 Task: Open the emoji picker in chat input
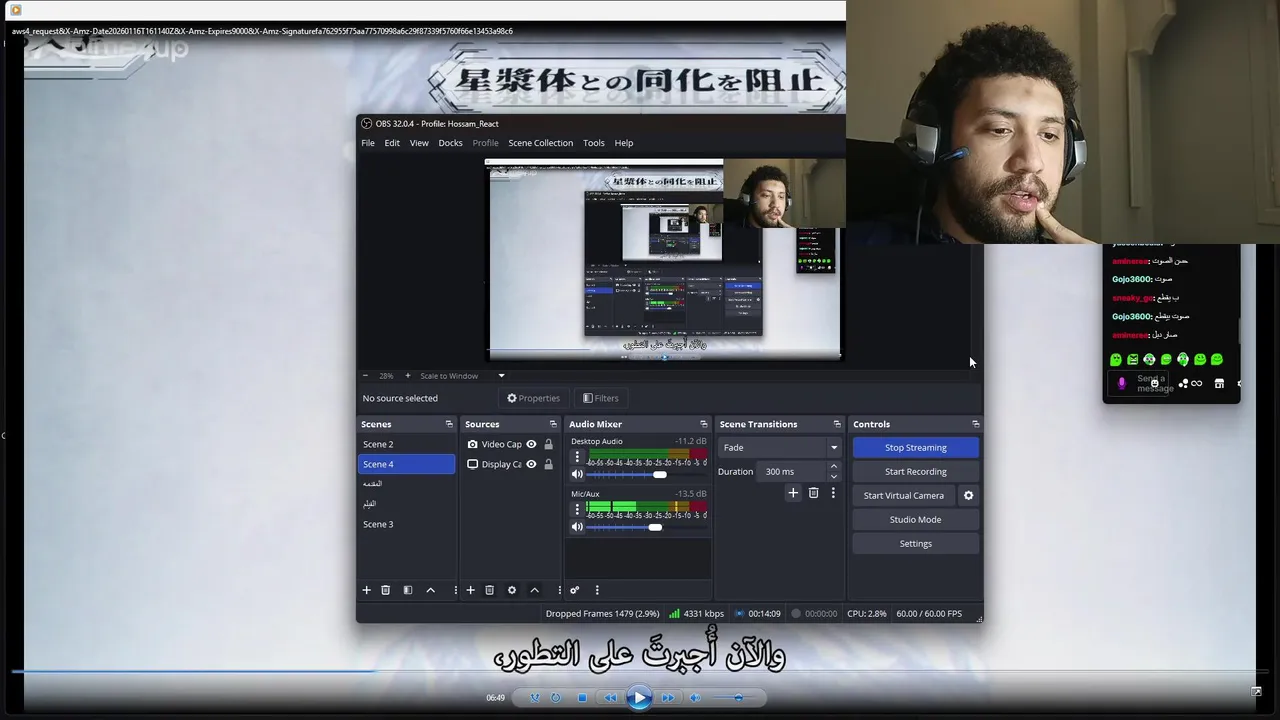(1154, 383)
